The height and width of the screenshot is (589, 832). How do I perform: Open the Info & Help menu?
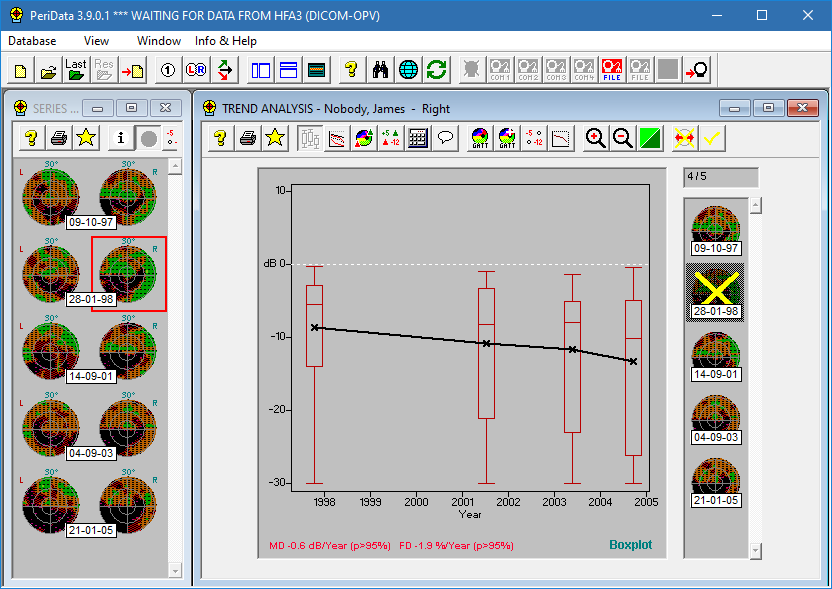click(x=225, y=41)
